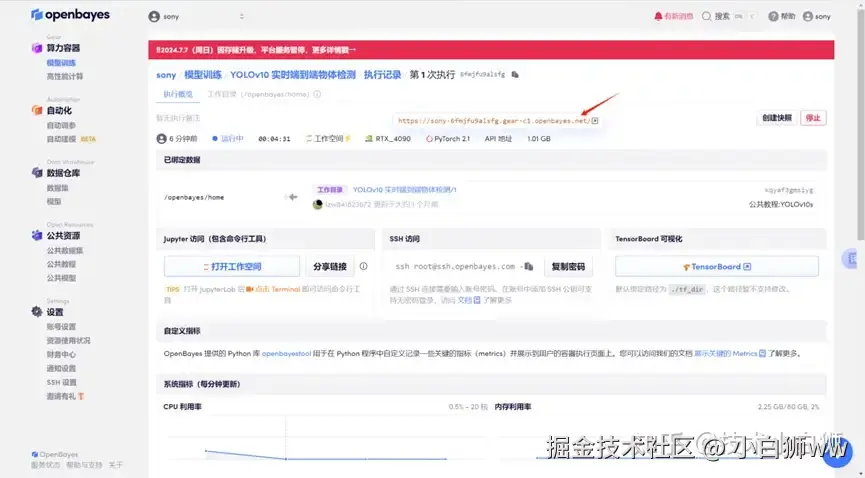The width and height of the screenshot is (865, 478).
Task: Open 数据集 in the sidebar
Action: (57, 188)
